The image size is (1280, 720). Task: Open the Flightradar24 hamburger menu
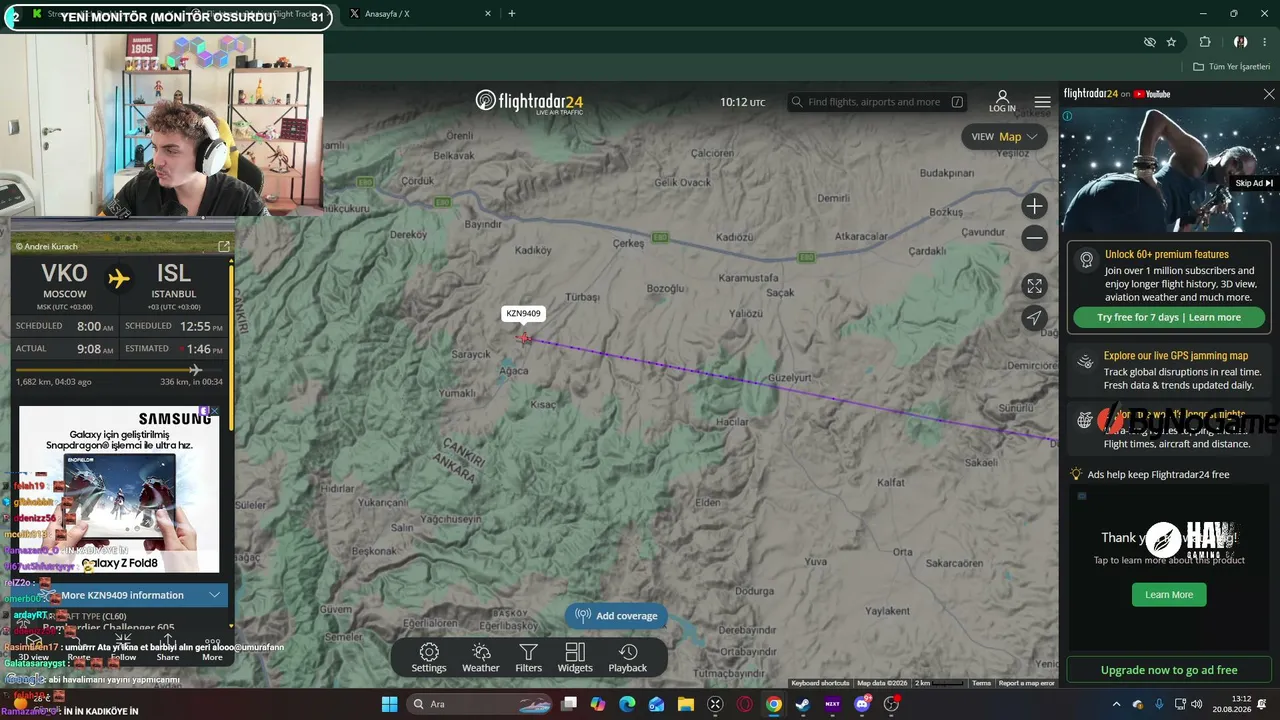(x=1042, y=102)
